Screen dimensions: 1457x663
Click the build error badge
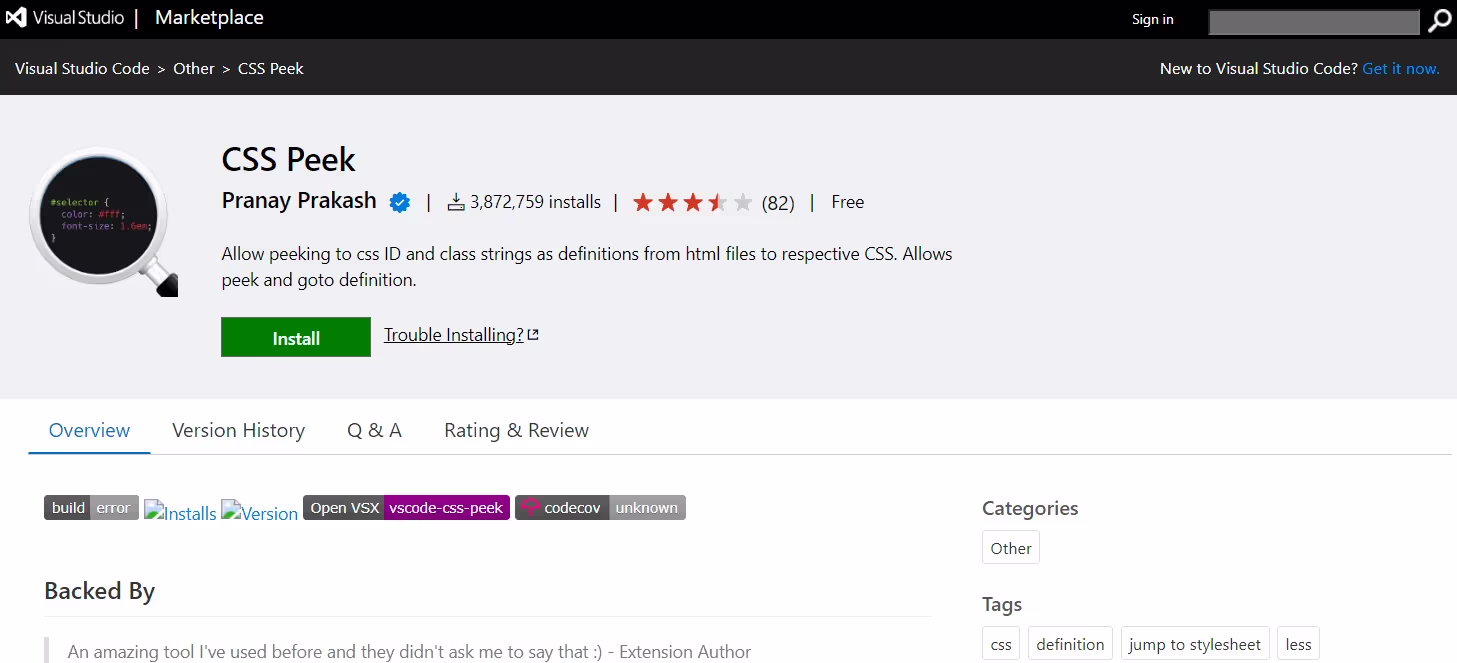[x=91, y=508]
